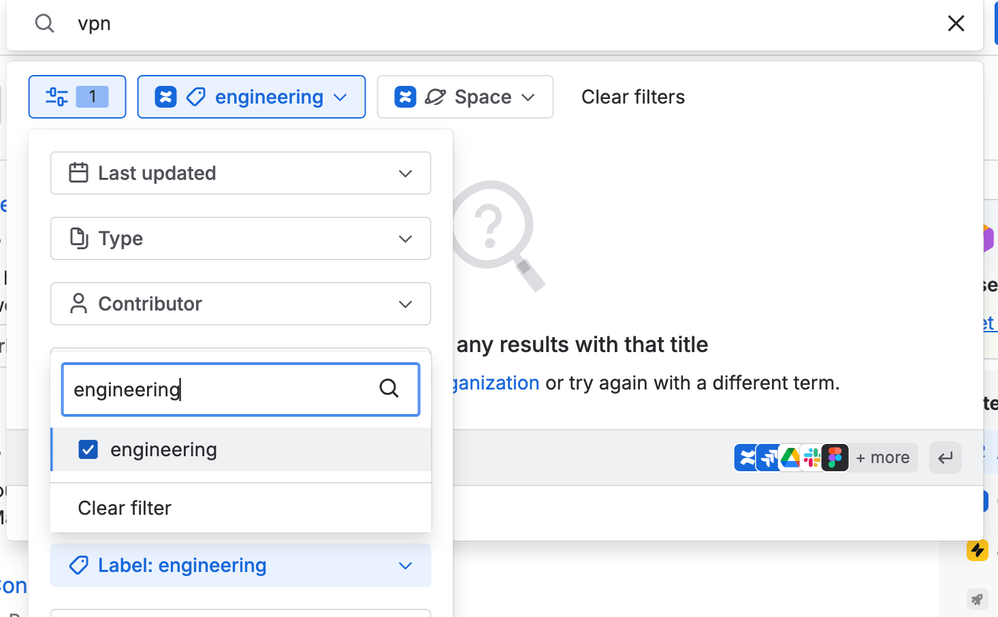Expand the Contributor filter dropdown
Viewport: 998px width, 617px height.
pyautogui.click(x=240, y=304)
